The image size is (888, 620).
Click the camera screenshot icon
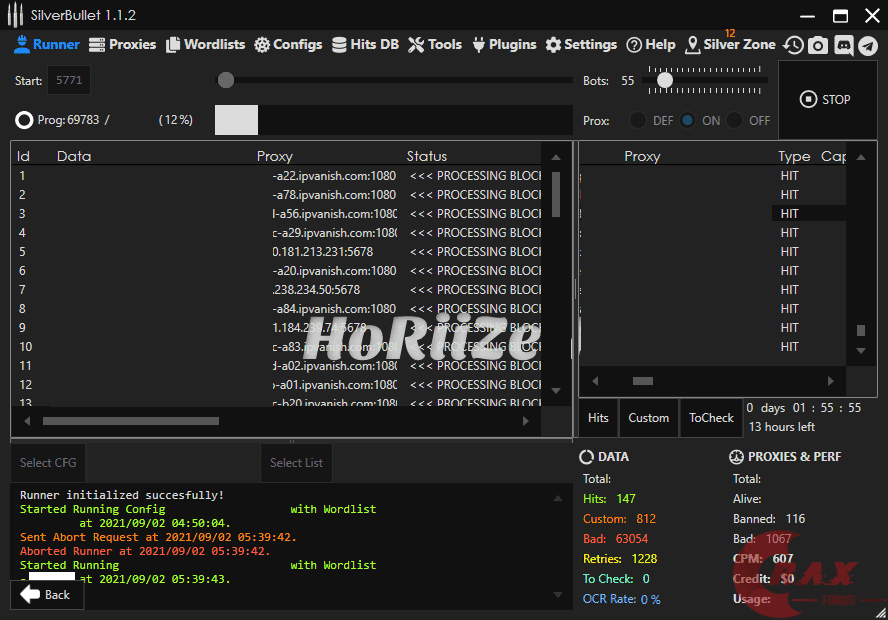click(x=818, y=45)
